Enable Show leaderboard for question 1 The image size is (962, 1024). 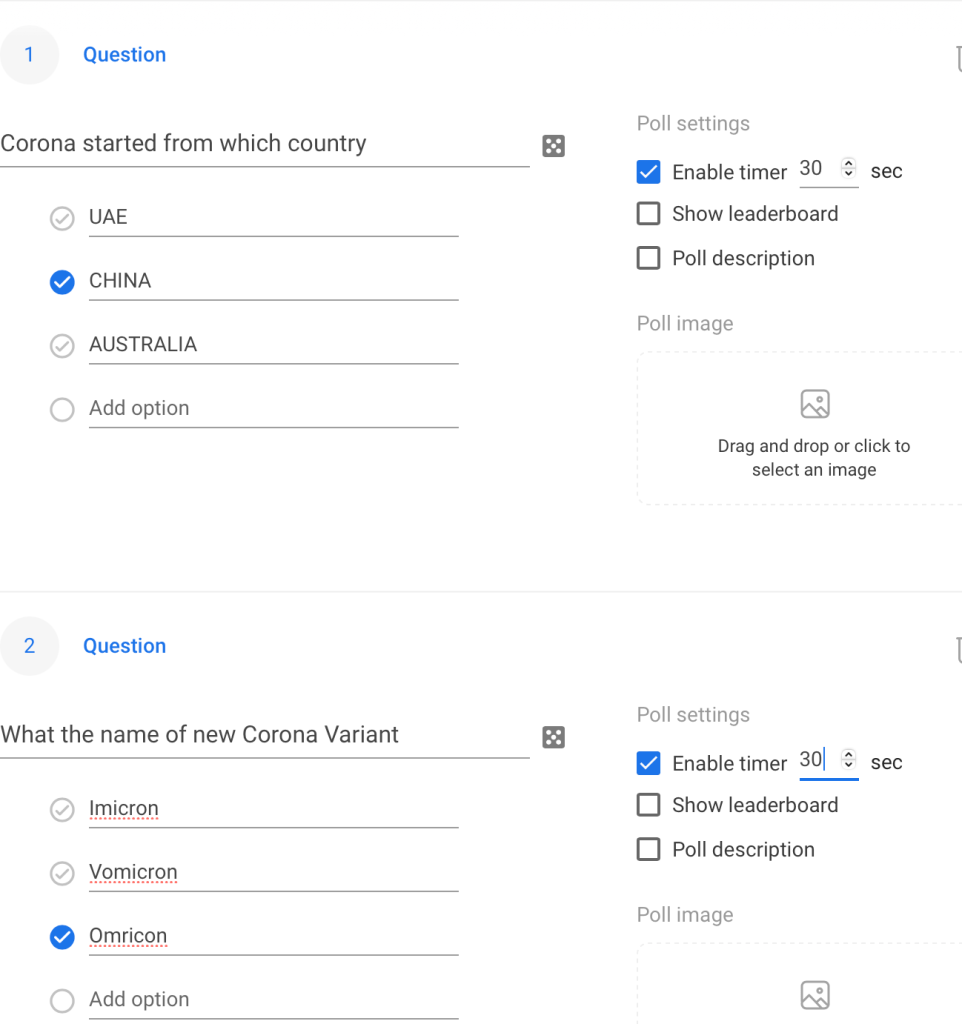pos(649,214)
